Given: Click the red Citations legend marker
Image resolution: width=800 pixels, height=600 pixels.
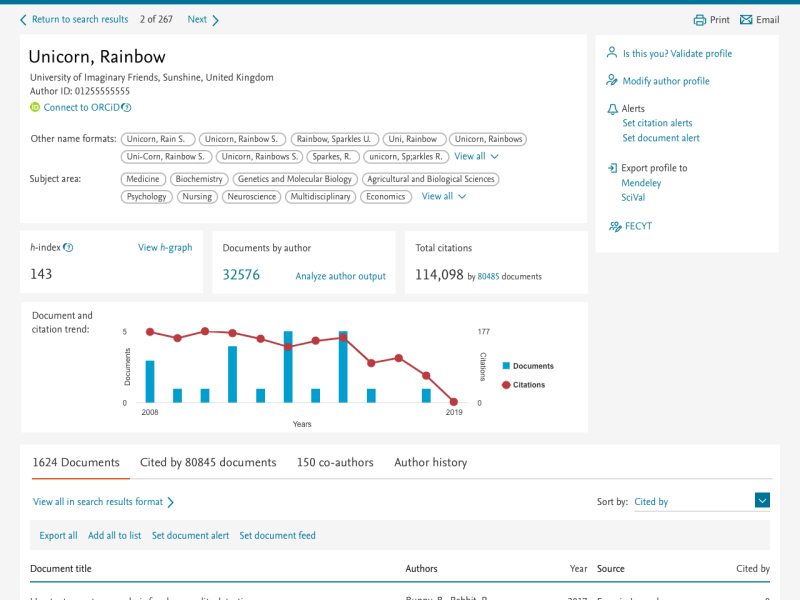Looking at the screenshot, I should point(506,385).
